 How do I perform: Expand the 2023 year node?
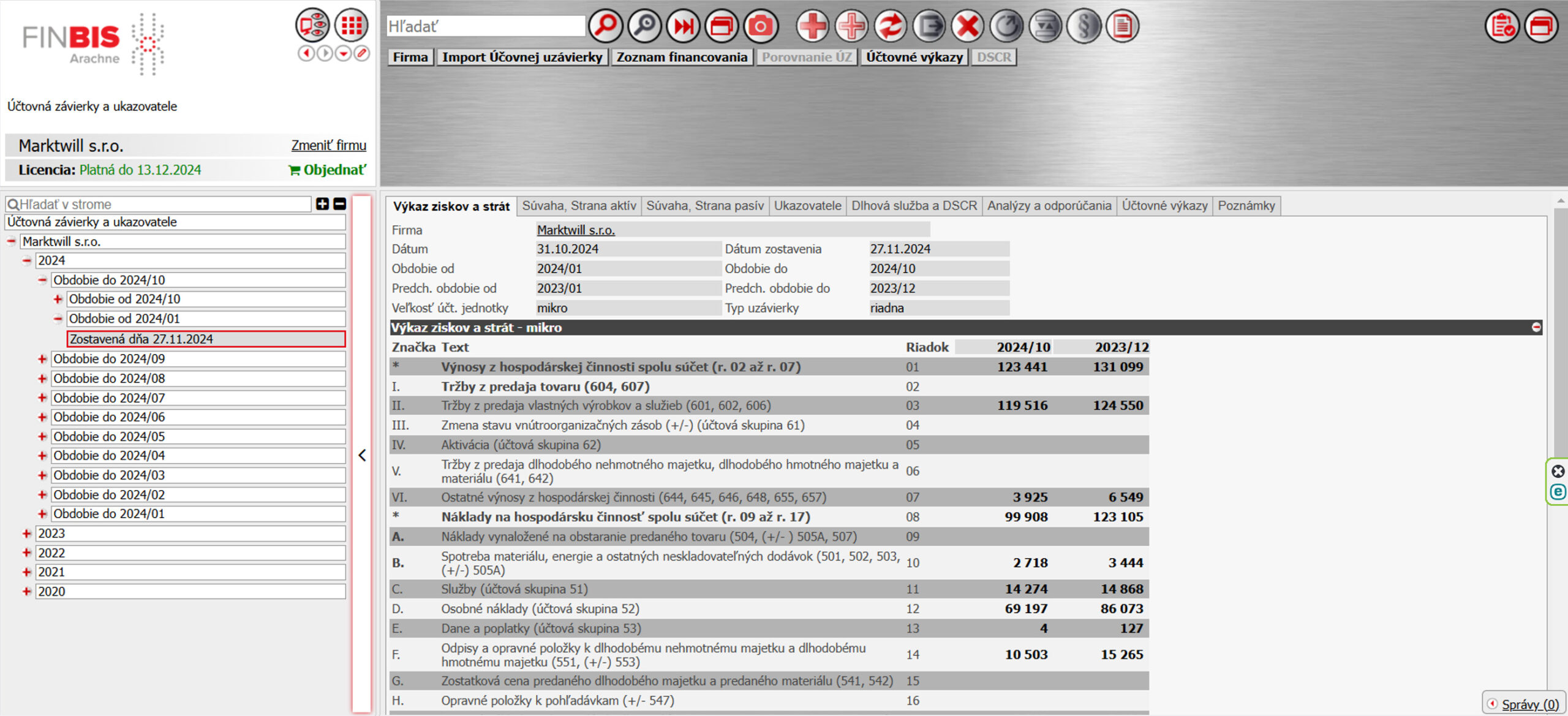[27, 533]
